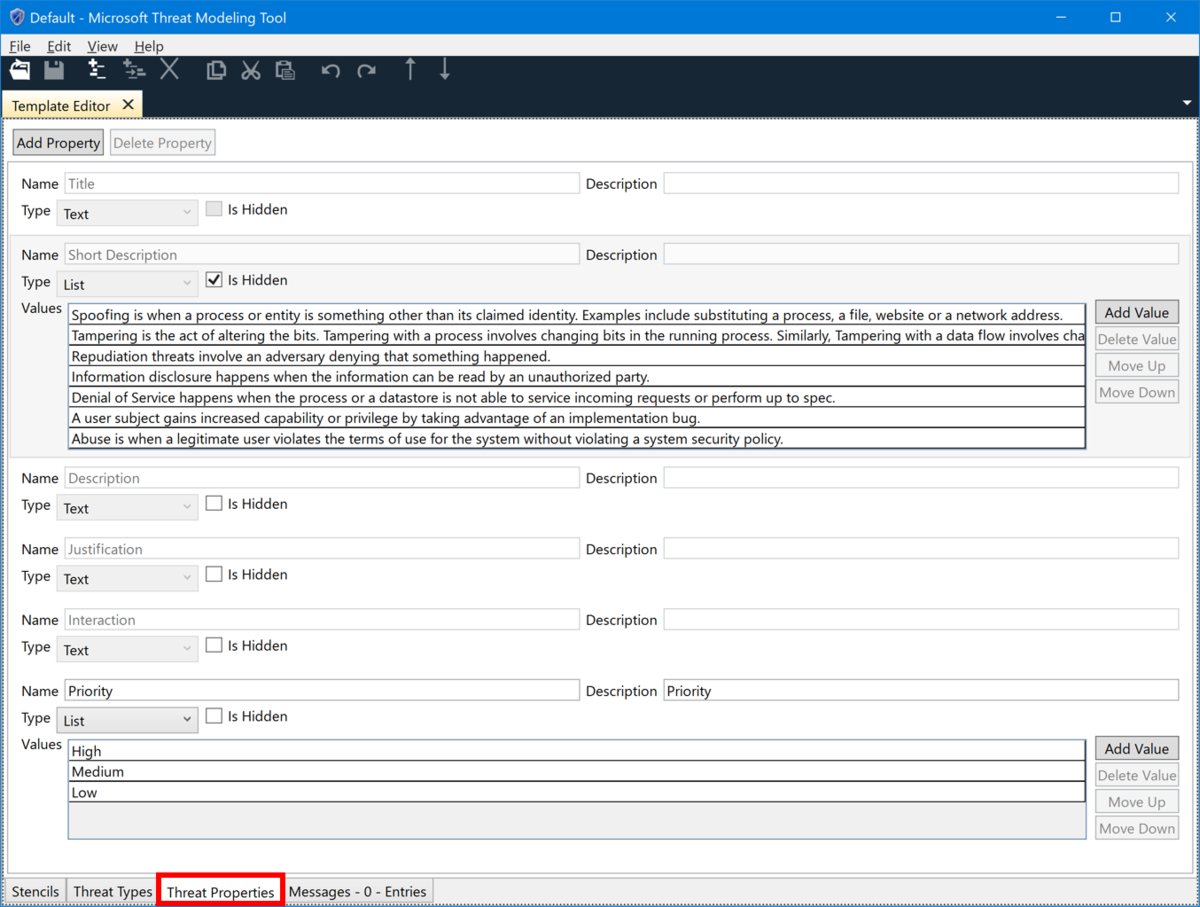
Task: Toggle Is Hidden for Title property
Action: (214, 209)
